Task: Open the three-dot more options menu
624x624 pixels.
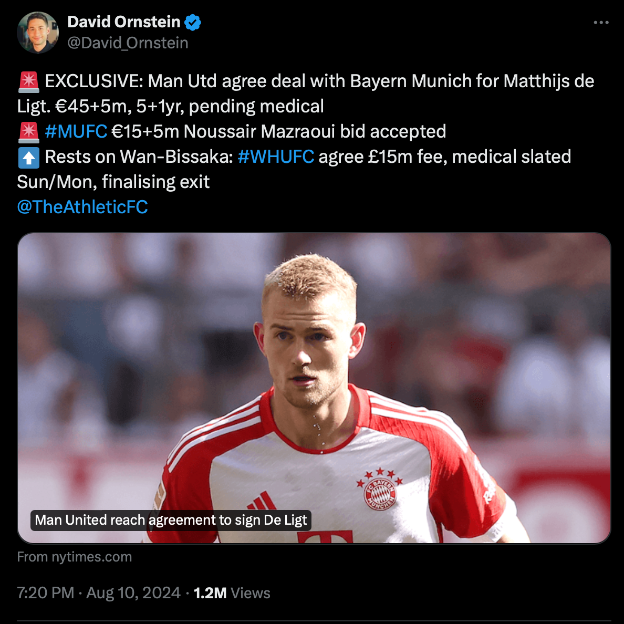Action: 601,23
